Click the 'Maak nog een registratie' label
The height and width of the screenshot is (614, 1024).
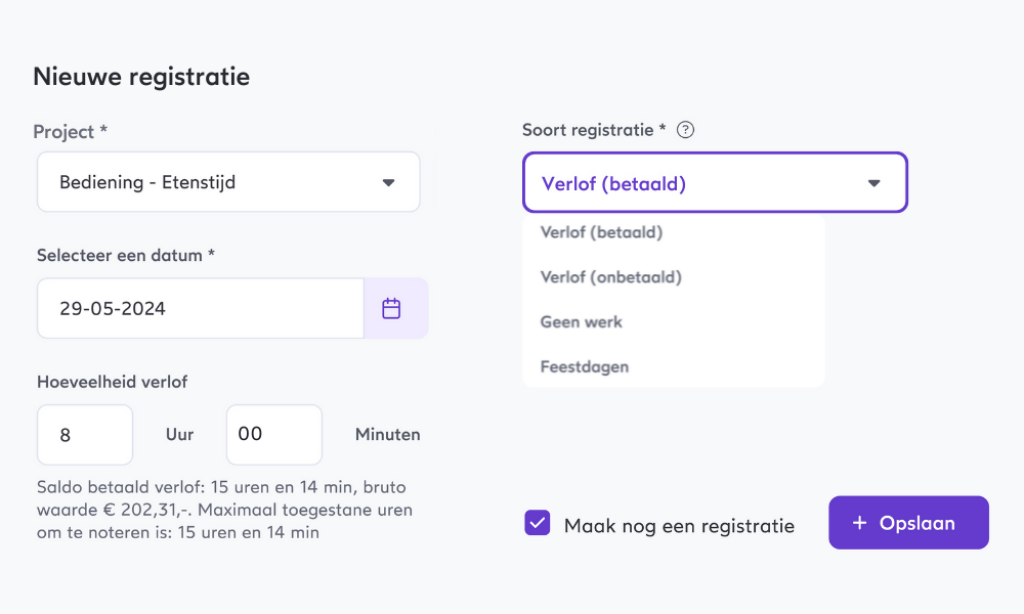(x=679, y=525)
